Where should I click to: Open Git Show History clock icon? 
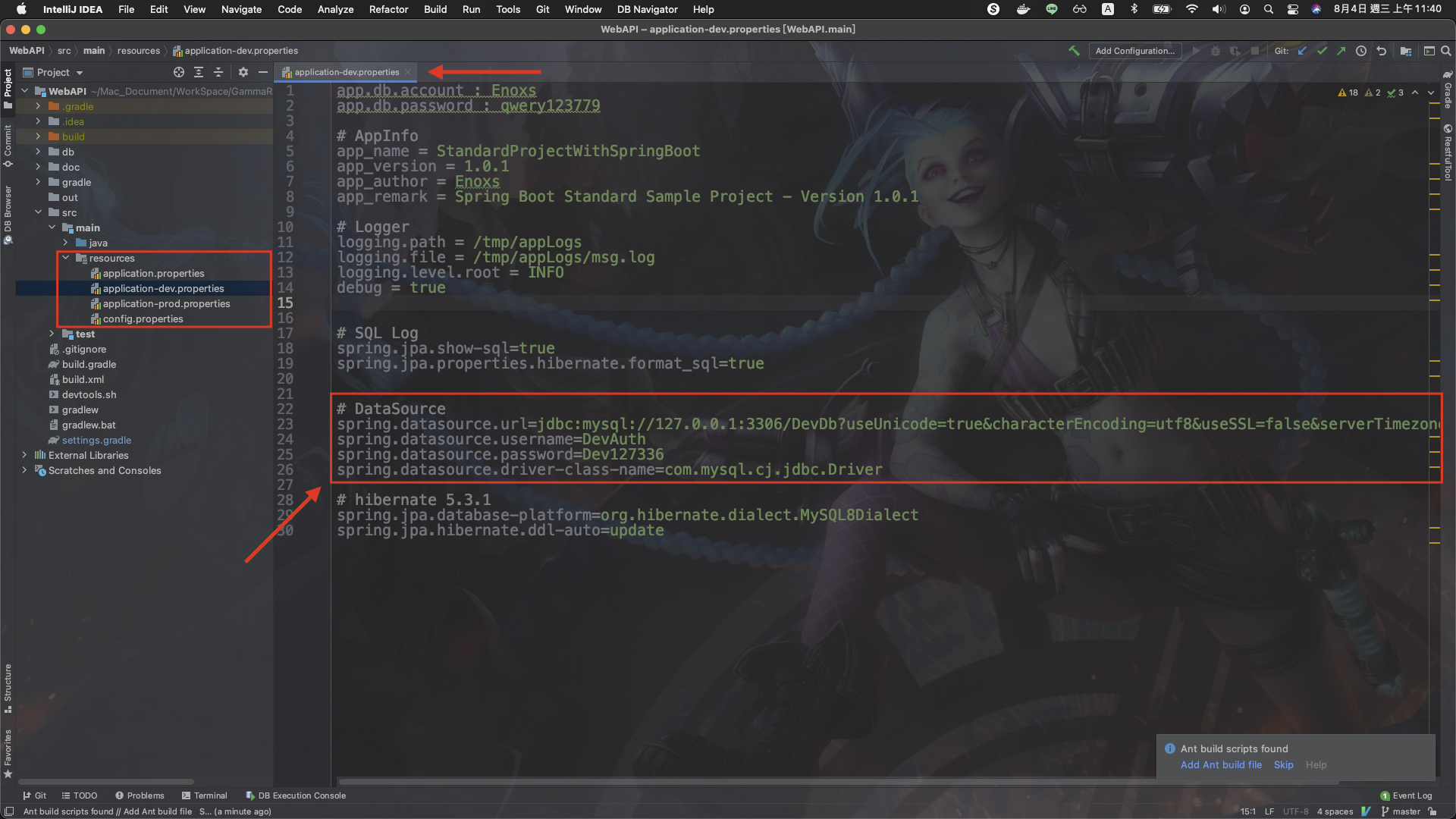pyautogui.click(x=1361, y=51)
